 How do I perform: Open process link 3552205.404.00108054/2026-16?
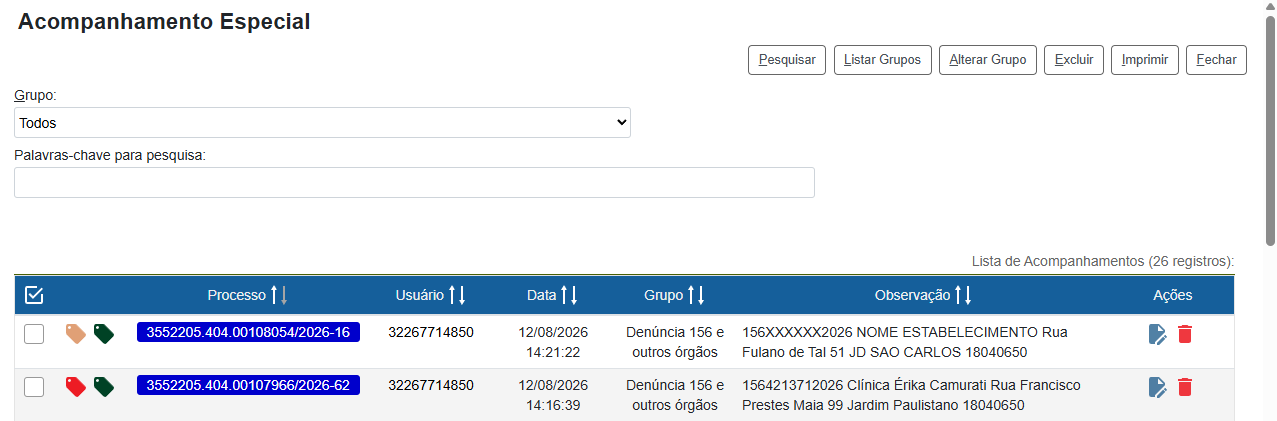click(248, 332)
